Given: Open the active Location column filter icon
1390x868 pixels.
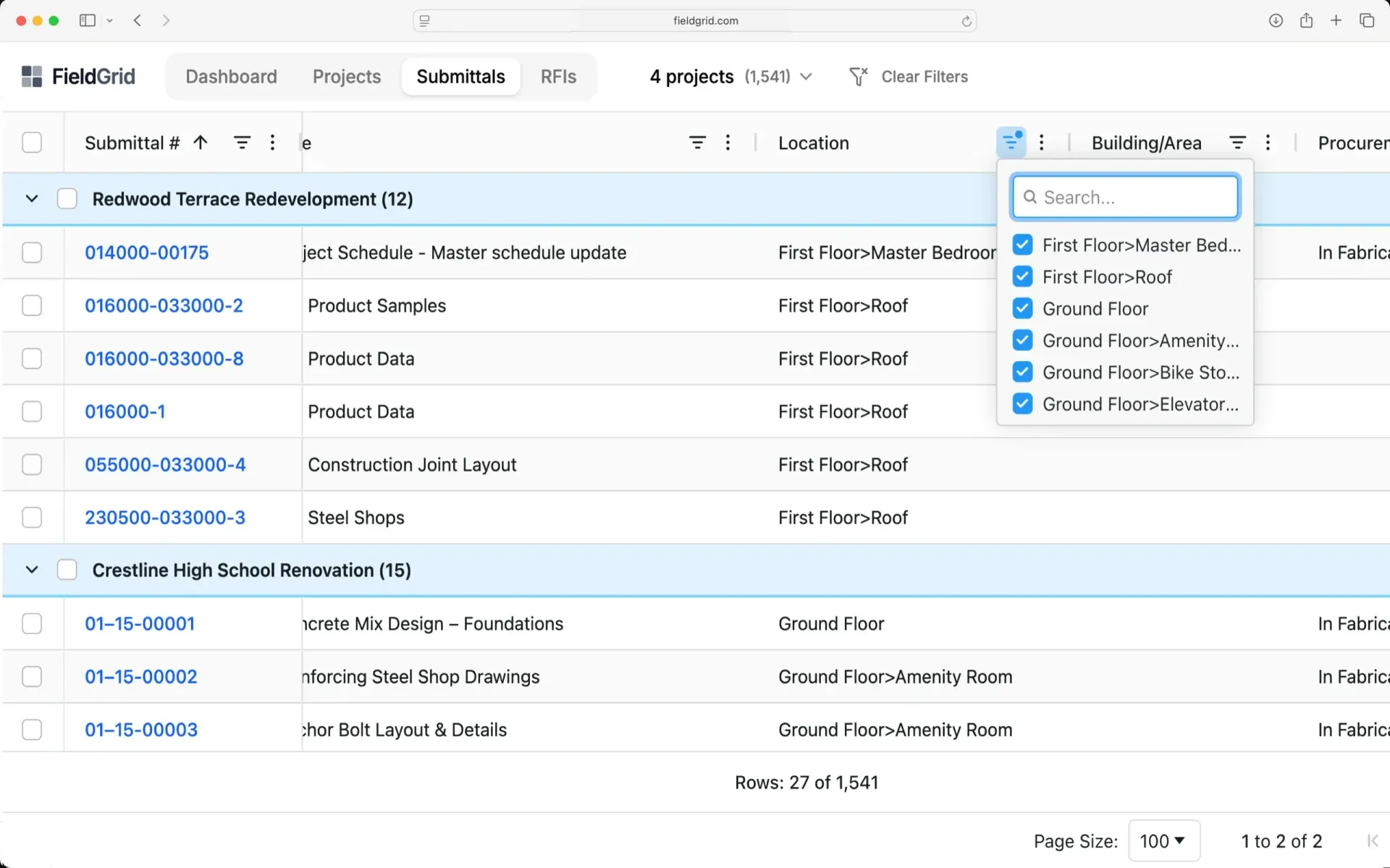Looking at the screenshot, I should (1011, 142).
